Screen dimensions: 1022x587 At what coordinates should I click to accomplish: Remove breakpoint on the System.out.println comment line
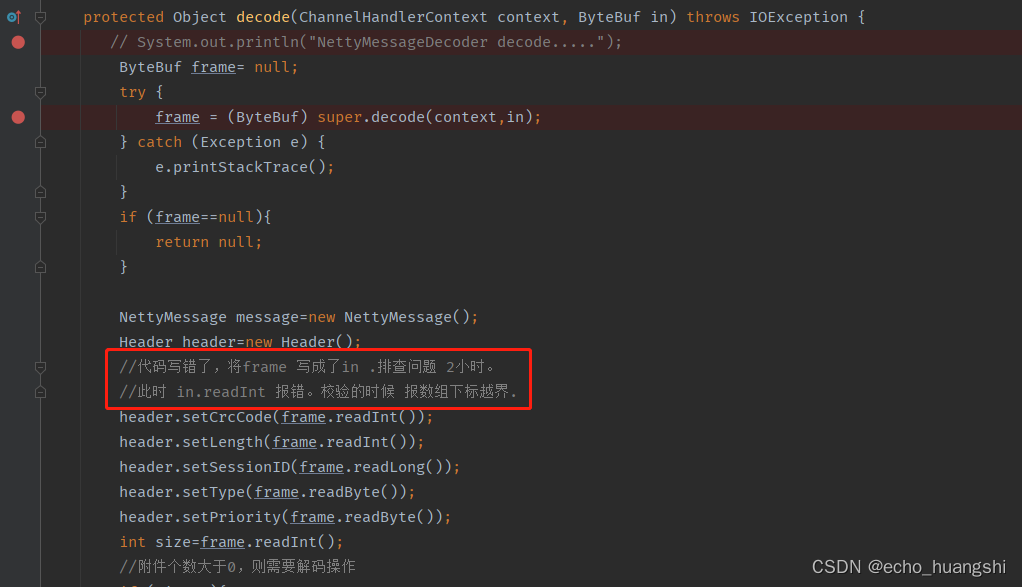click(18, 42)
